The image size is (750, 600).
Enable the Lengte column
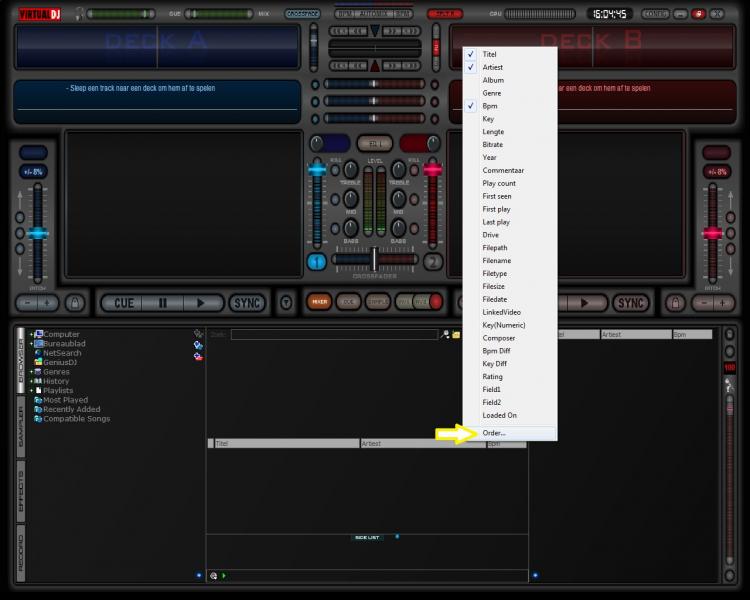(x=509, y=132)
